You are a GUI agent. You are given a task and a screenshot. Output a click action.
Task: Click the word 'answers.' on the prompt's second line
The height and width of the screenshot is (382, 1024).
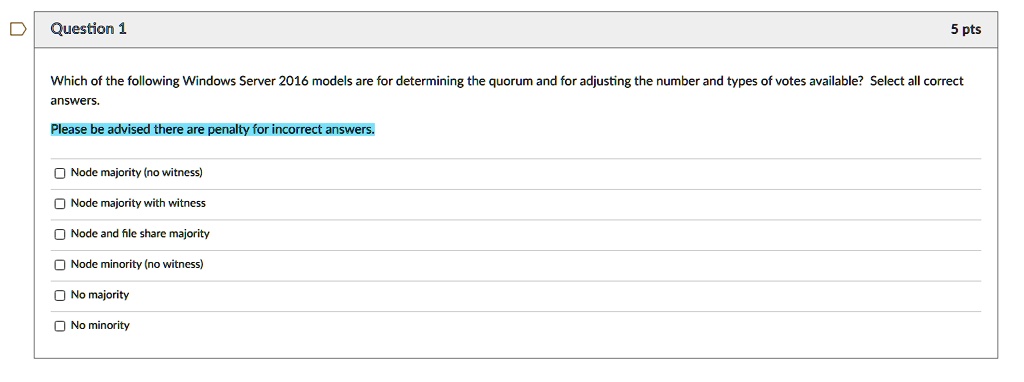[75, 102]
